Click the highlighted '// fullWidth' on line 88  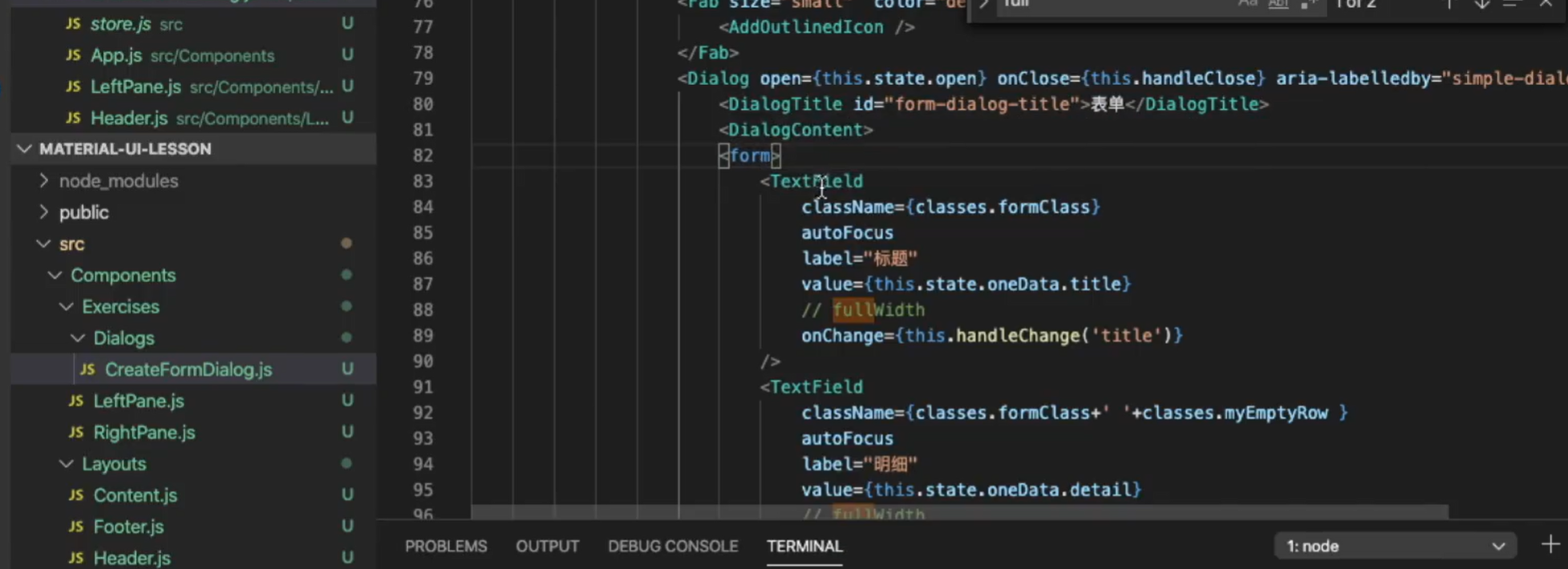863,310
